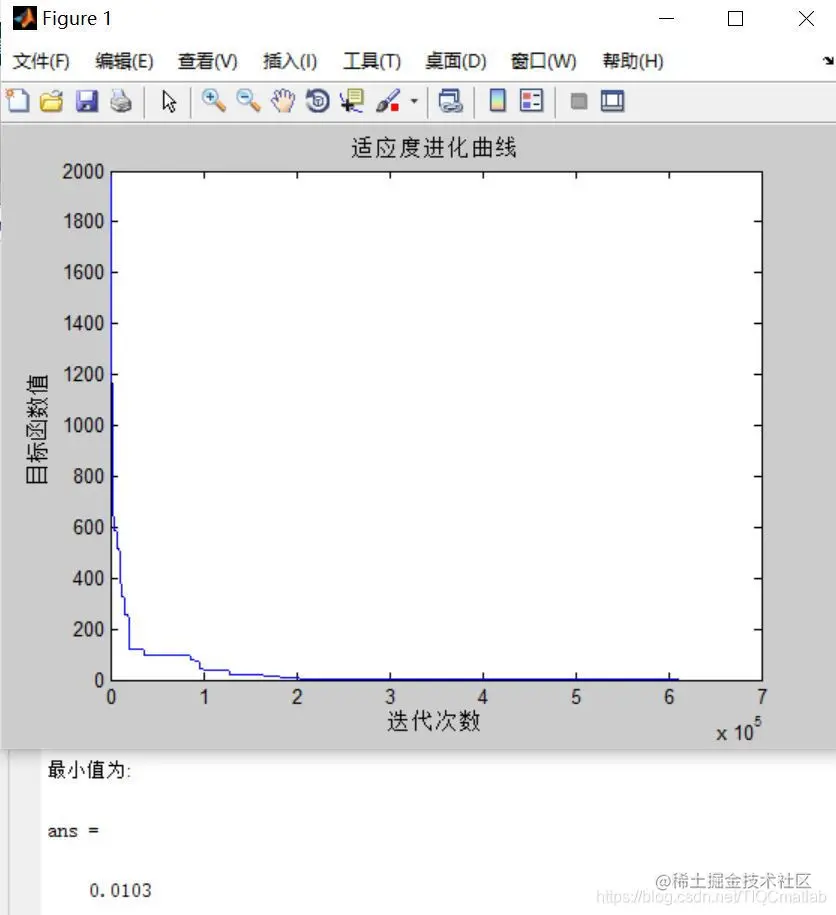The width and height of the screenshot is (836, 915).
Task: Open the 工具(T) menu
Action: (372, 61)
